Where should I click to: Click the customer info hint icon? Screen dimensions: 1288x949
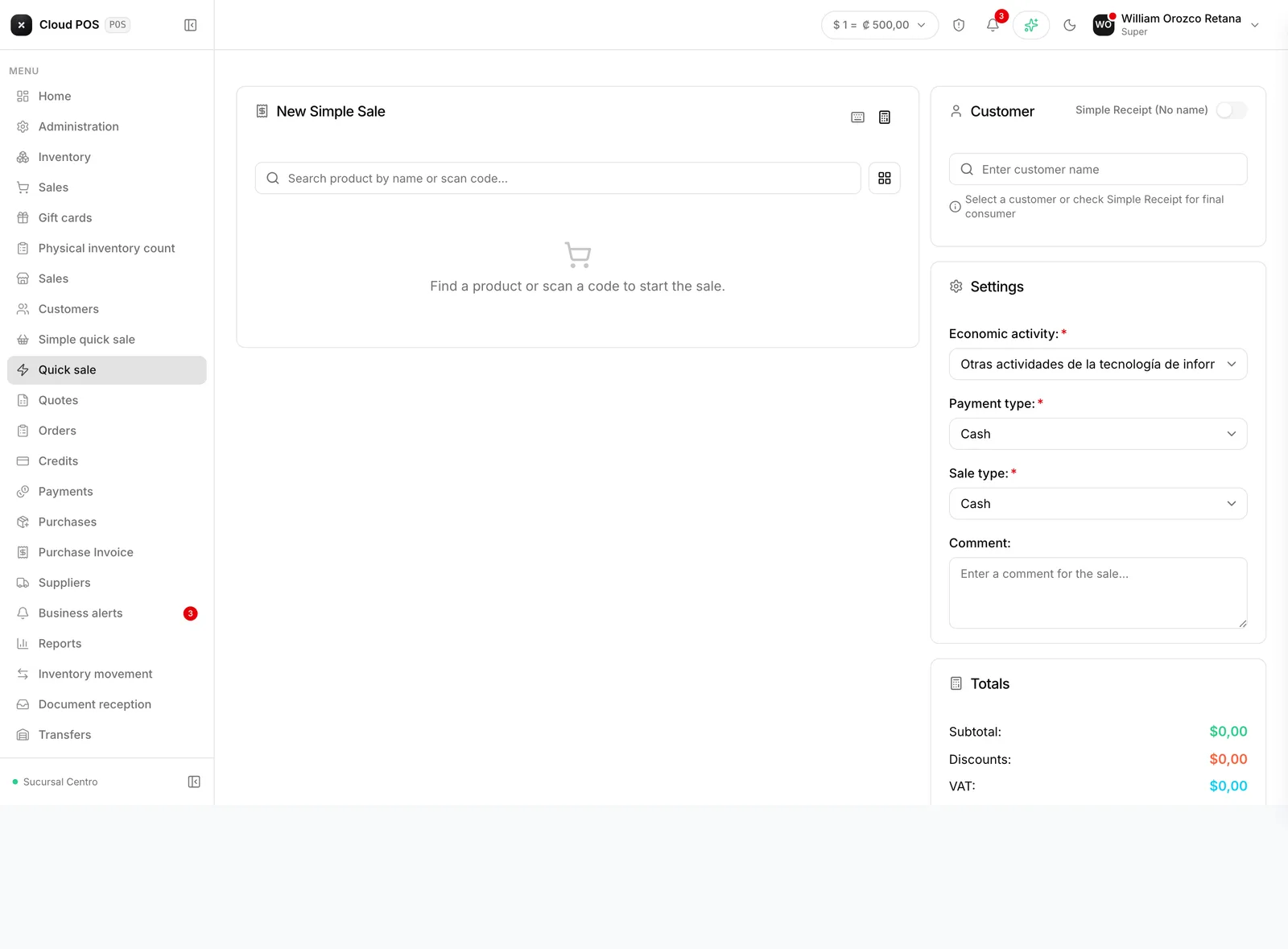click(x=955, y=207)
